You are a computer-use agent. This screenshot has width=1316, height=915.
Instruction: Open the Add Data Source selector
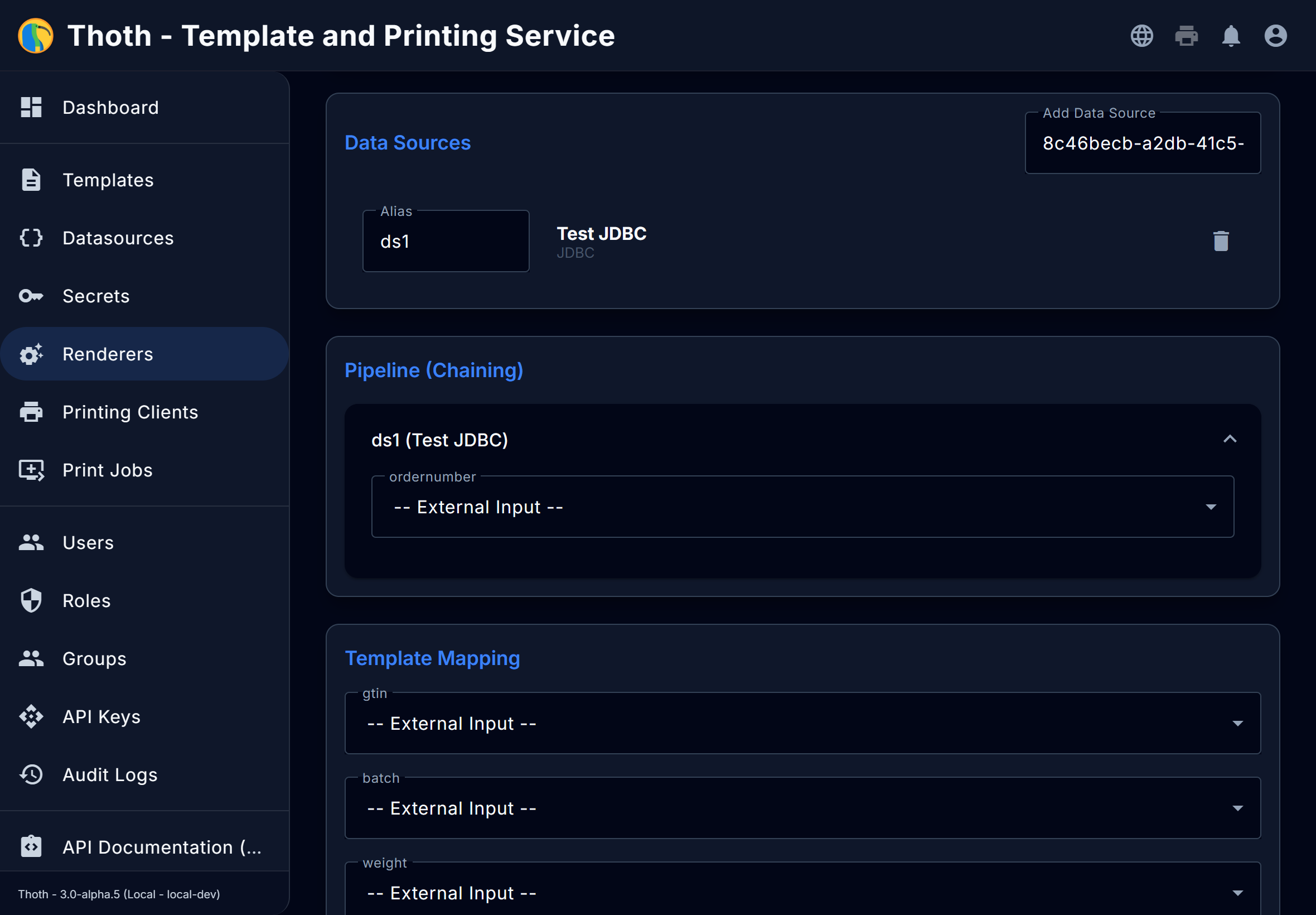point(1143,143)
